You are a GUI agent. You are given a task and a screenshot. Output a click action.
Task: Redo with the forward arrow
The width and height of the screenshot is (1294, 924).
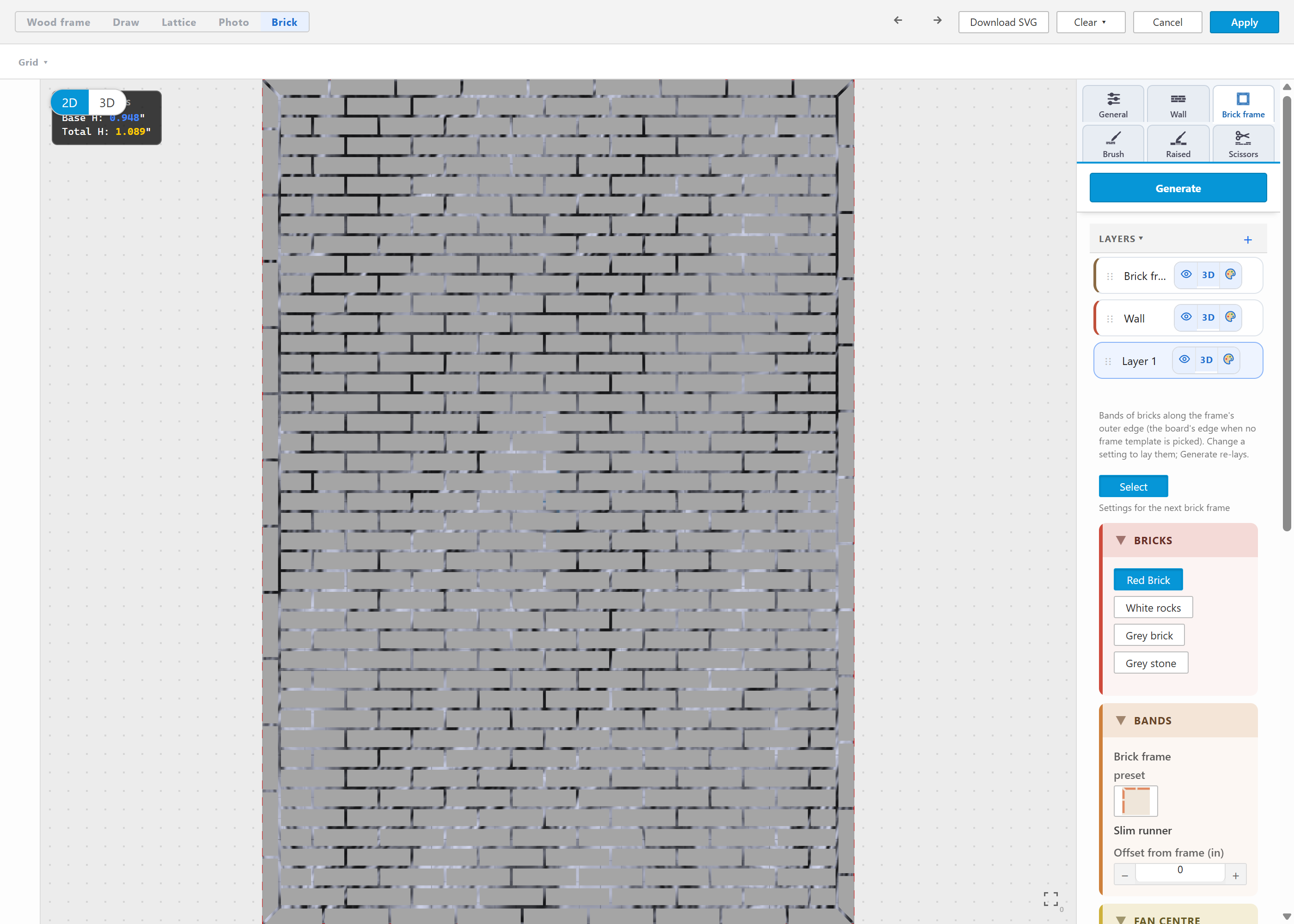click(937, 20)
